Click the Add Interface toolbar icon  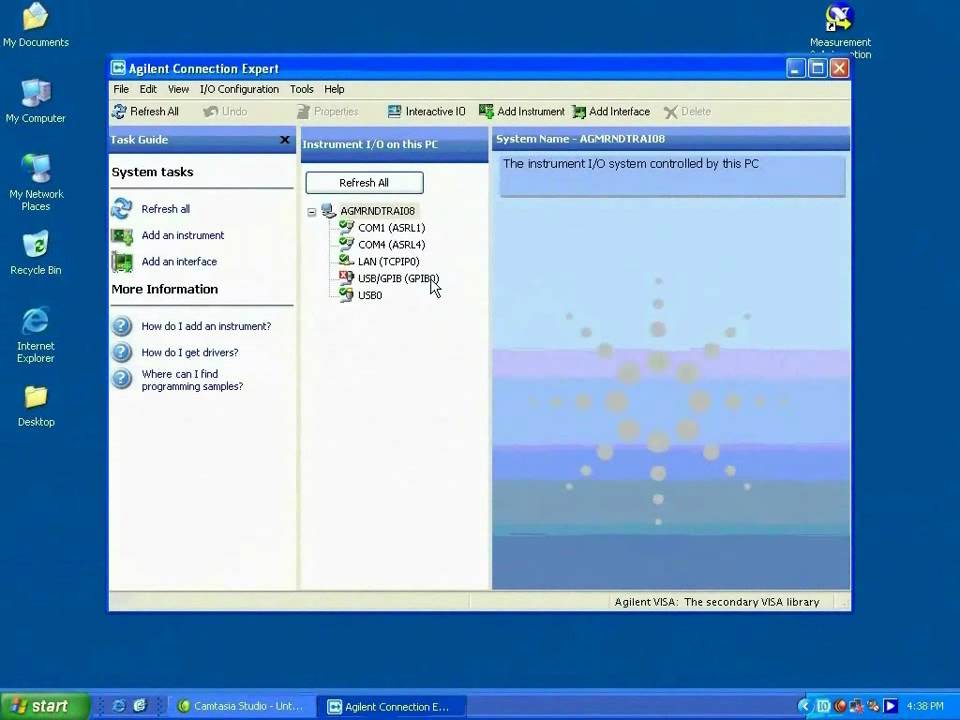coord(579,112)
